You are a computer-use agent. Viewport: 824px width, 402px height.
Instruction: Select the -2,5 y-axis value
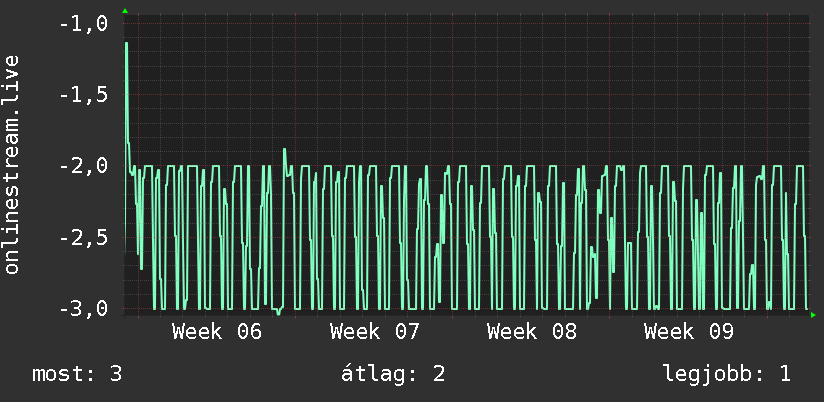[x=84, y=238]
